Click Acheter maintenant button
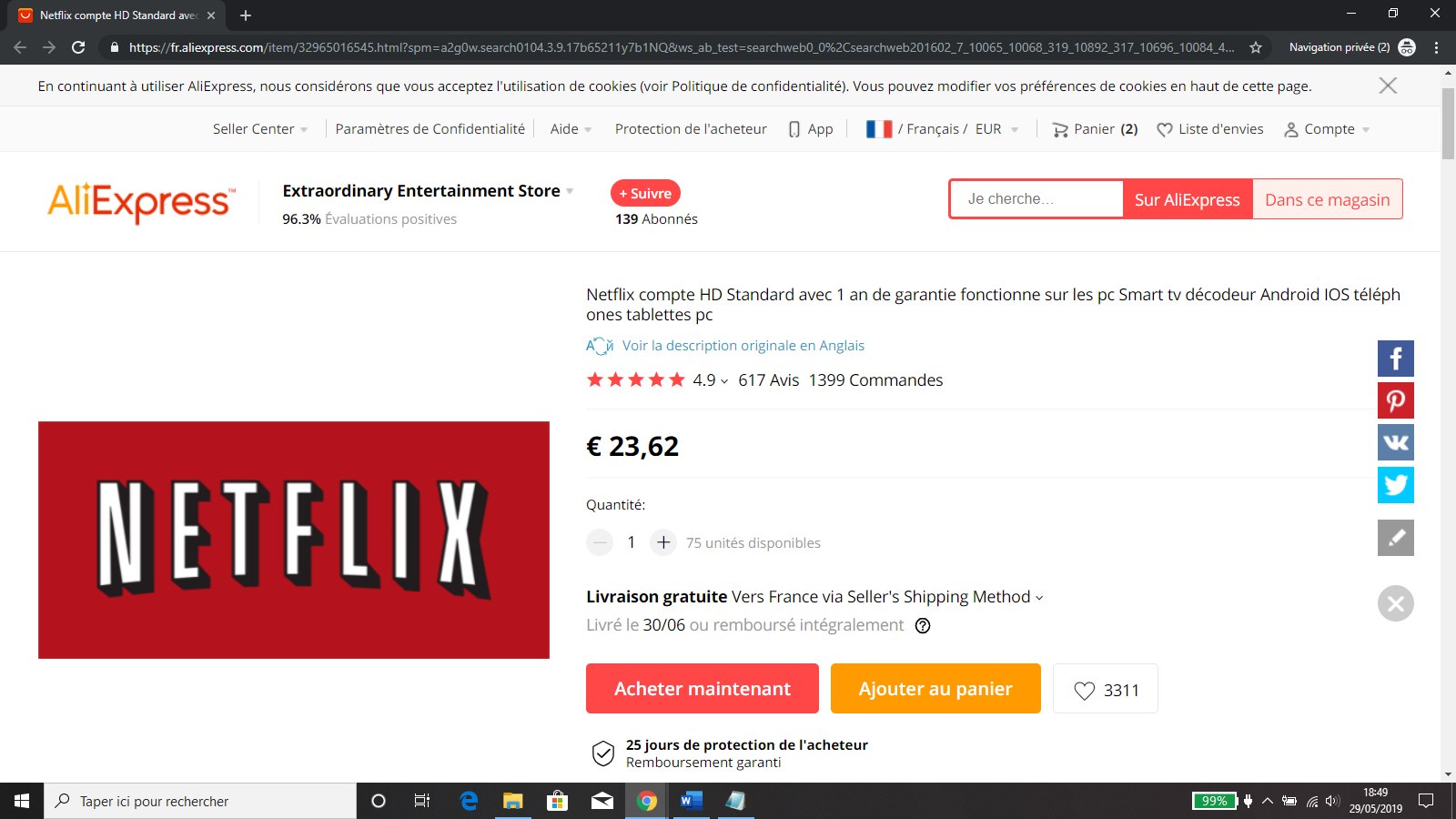Viewport: 1456px width, 819px height. 703,689
